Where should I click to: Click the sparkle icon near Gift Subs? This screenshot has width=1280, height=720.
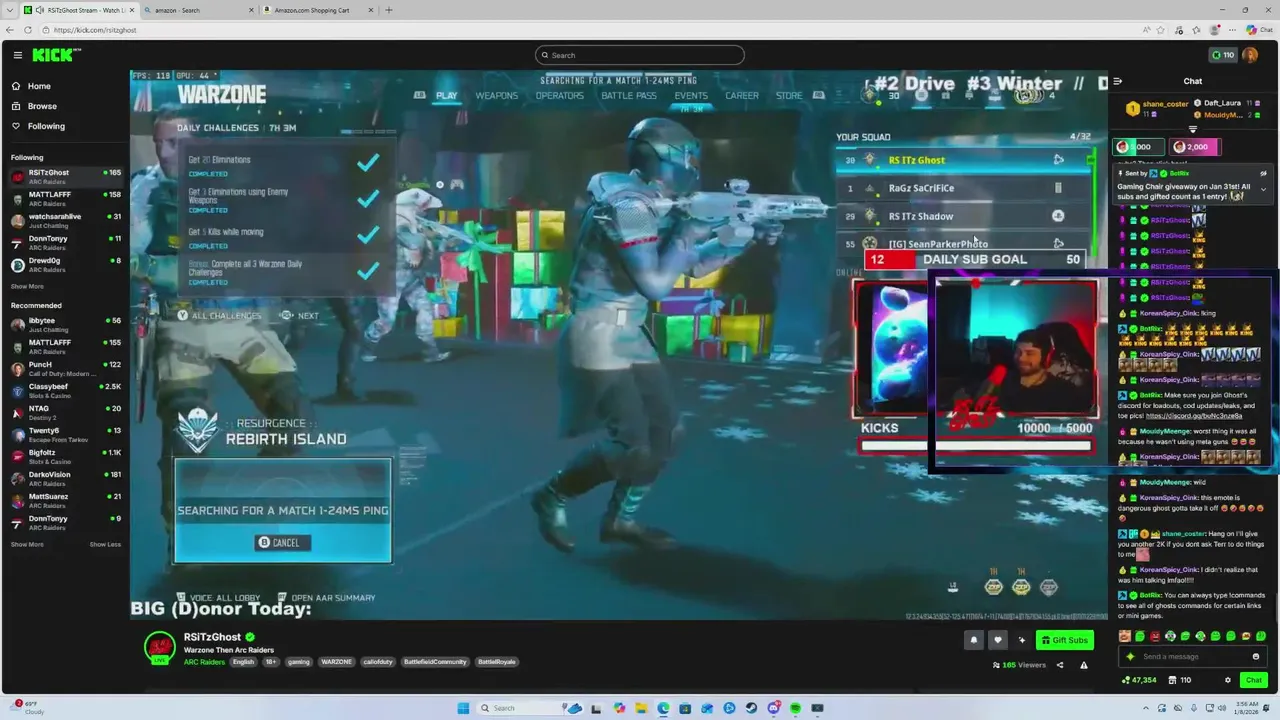click(1021, 640)
